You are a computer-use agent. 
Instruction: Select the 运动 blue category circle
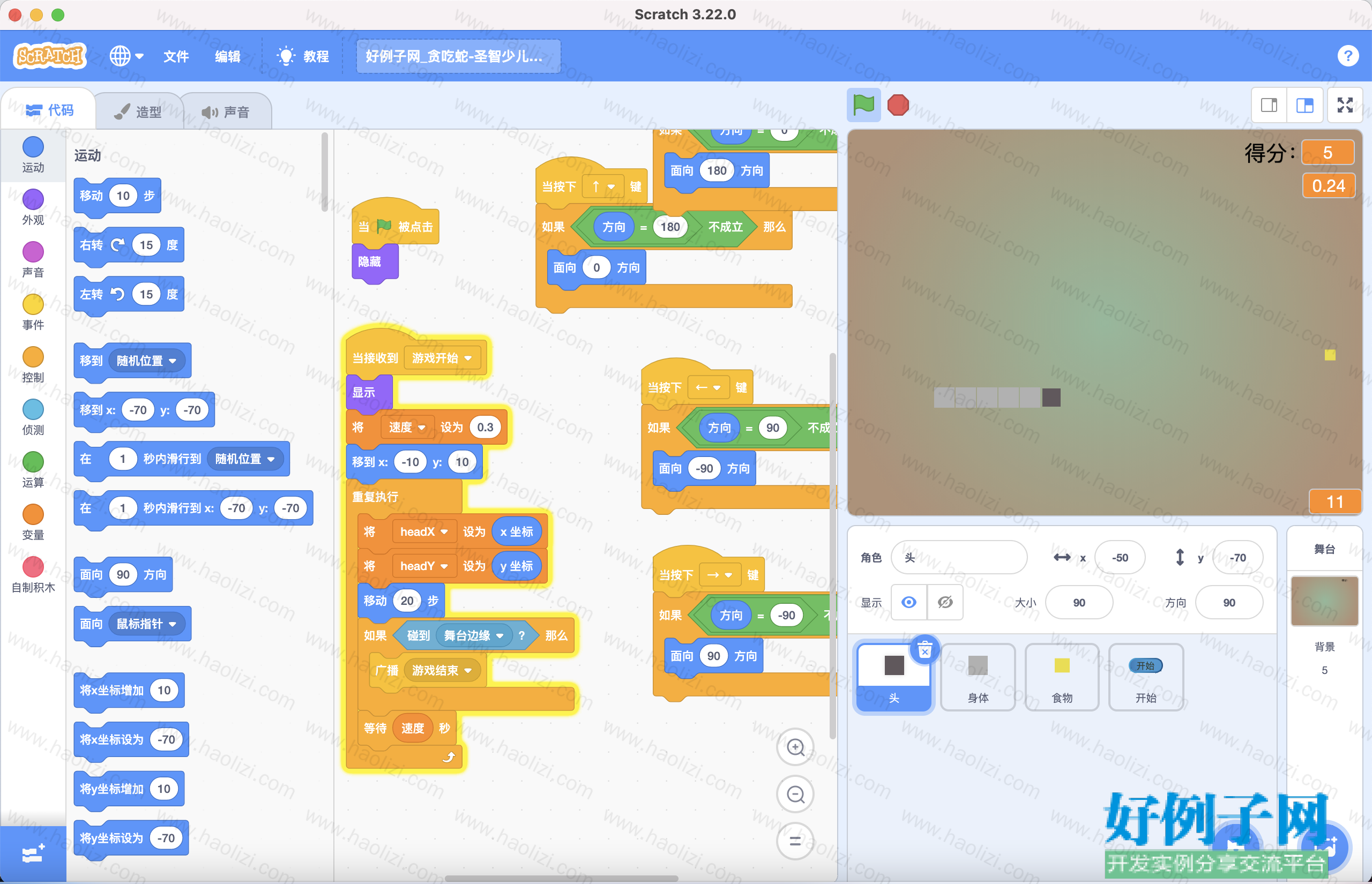(x=33, y=147)
